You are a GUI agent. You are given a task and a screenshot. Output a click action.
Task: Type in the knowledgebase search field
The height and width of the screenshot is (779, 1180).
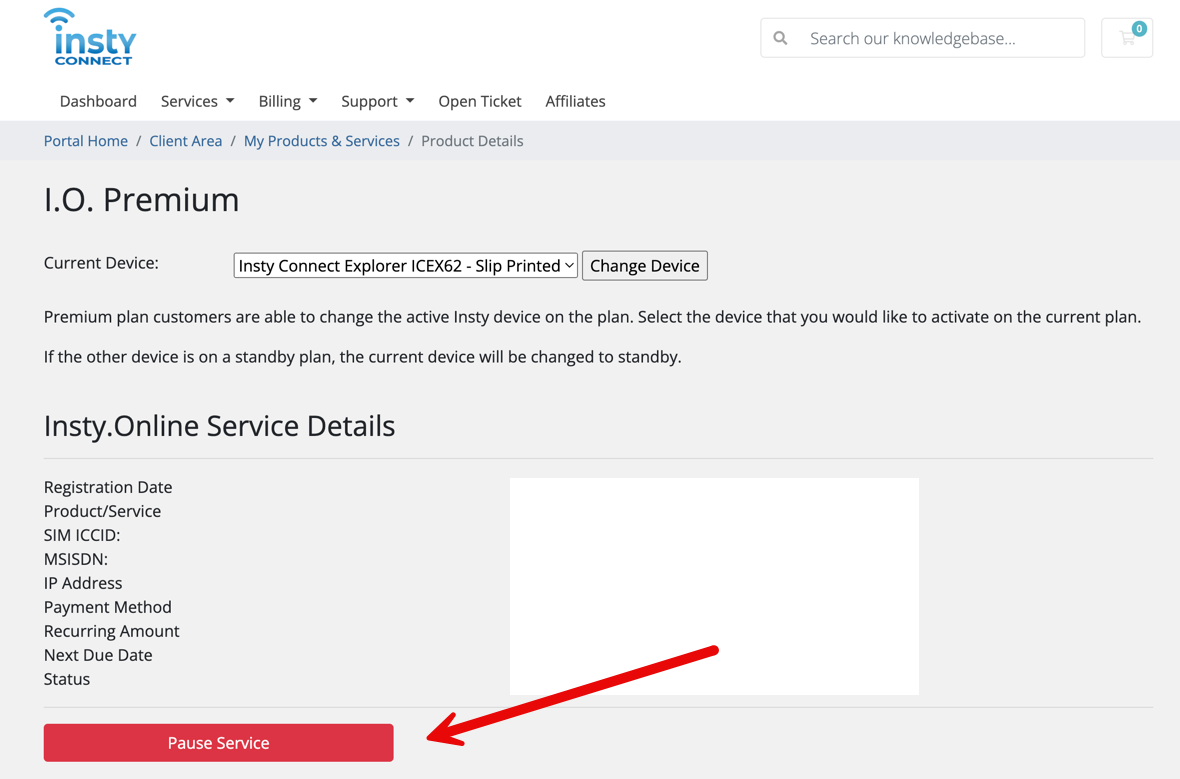[x=940, y=38]
